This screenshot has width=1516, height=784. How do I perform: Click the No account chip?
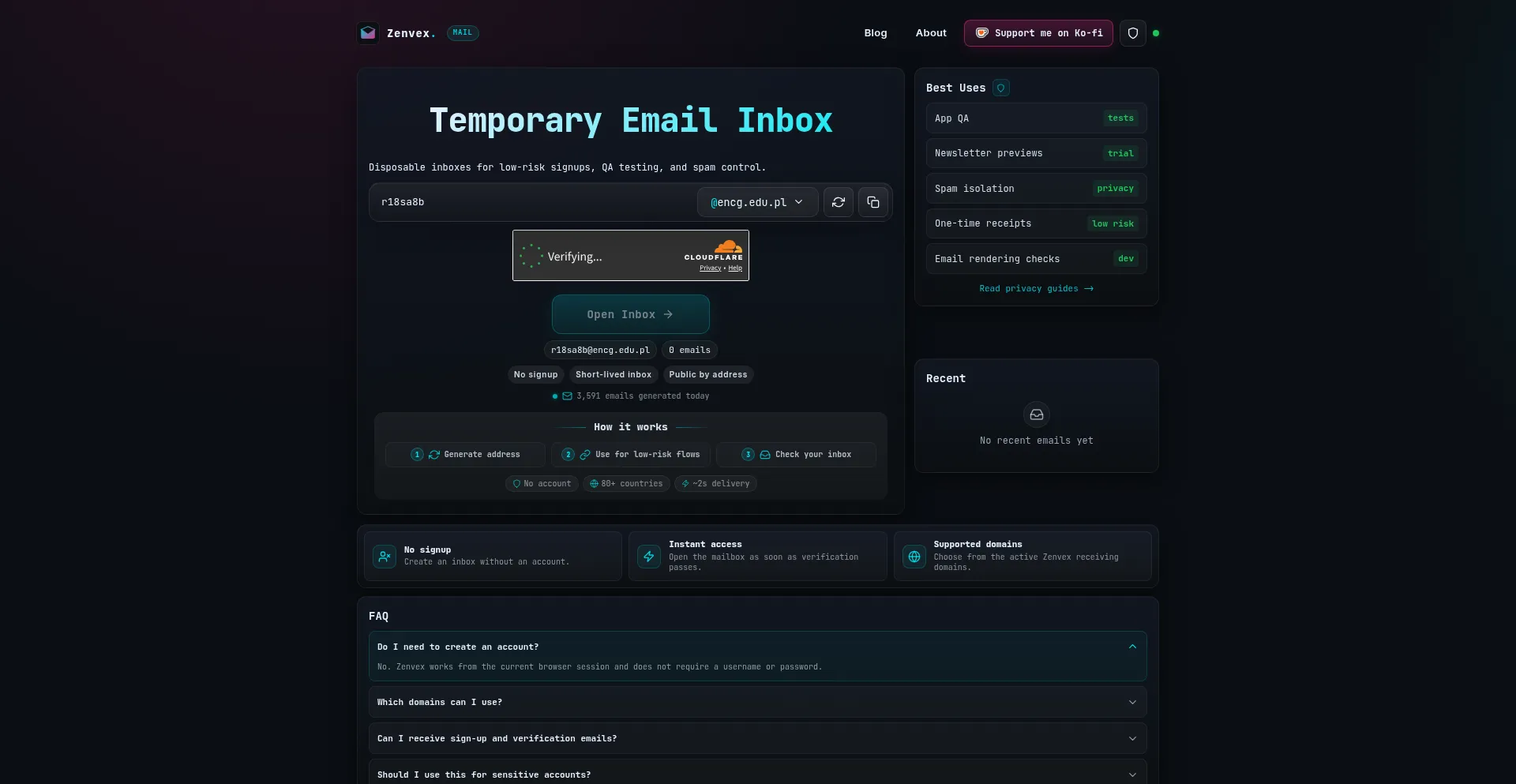(542, 484)
